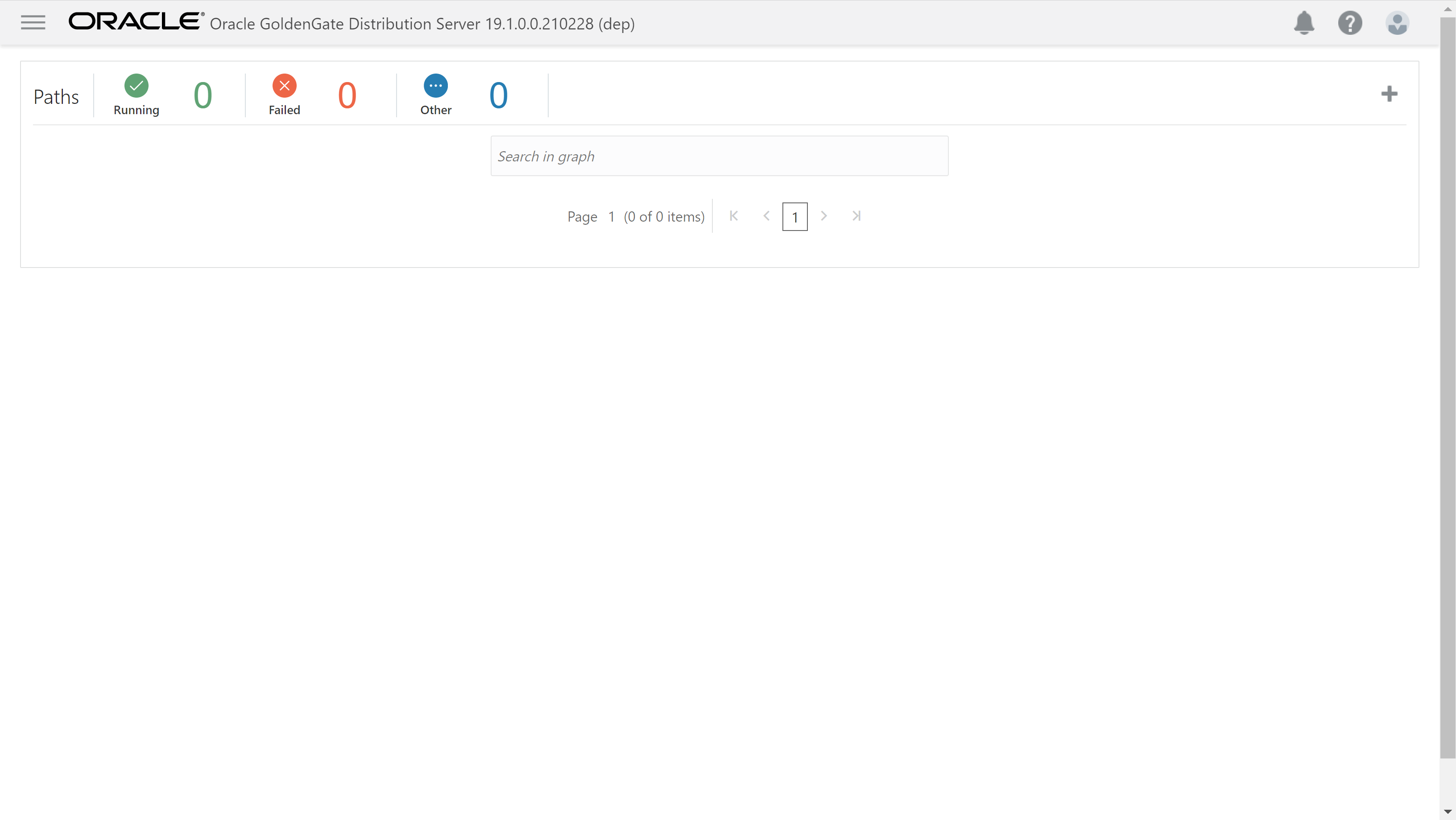The width and height of the screenshot is (1456, 820).
Task: Open the user account menu
Action: tap(1397, 23)
